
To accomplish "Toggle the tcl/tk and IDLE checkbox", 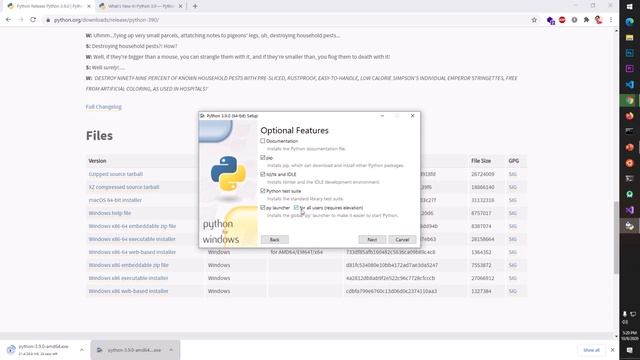I will pyautogui.click(x=263, y=174).
